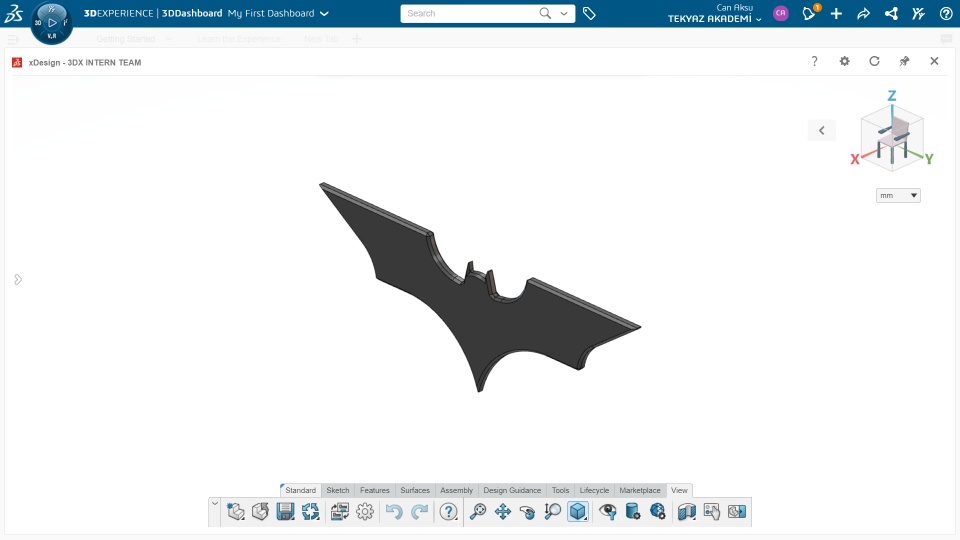The image size is (960, 540).
Task: Open toolbar settings gear icon
Action: (x=365, y=511)
